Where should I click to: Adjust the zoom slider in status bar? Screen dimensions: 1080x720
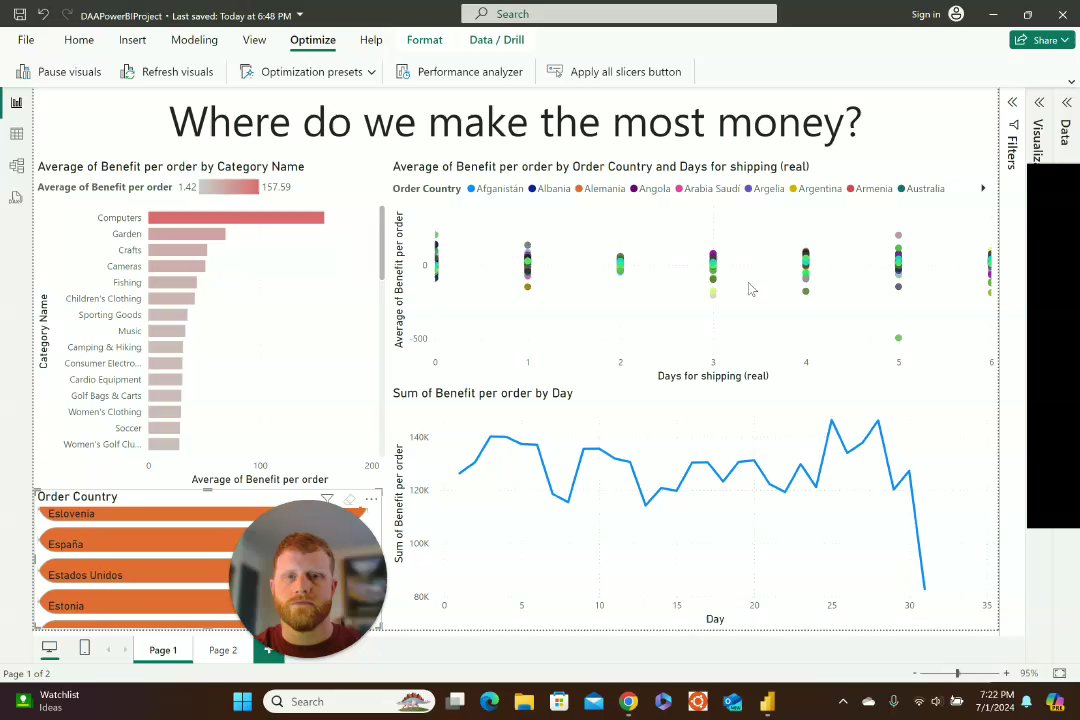click(957, 673)
